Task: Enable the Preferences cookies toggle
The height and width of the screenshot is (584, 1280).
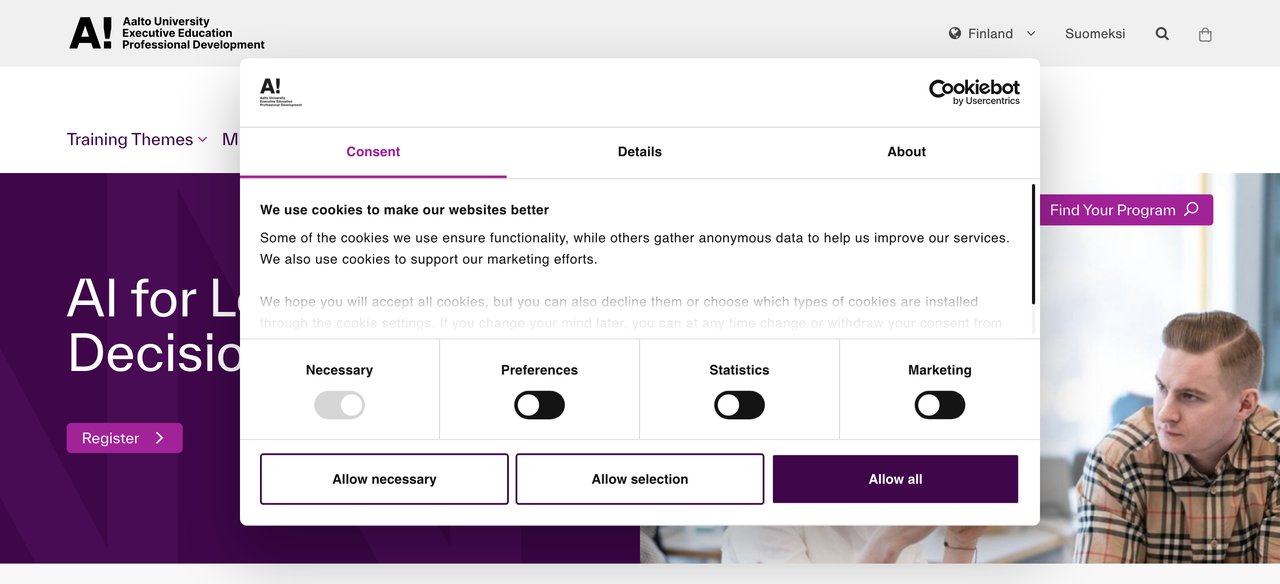Action: [x=539, y=405]
